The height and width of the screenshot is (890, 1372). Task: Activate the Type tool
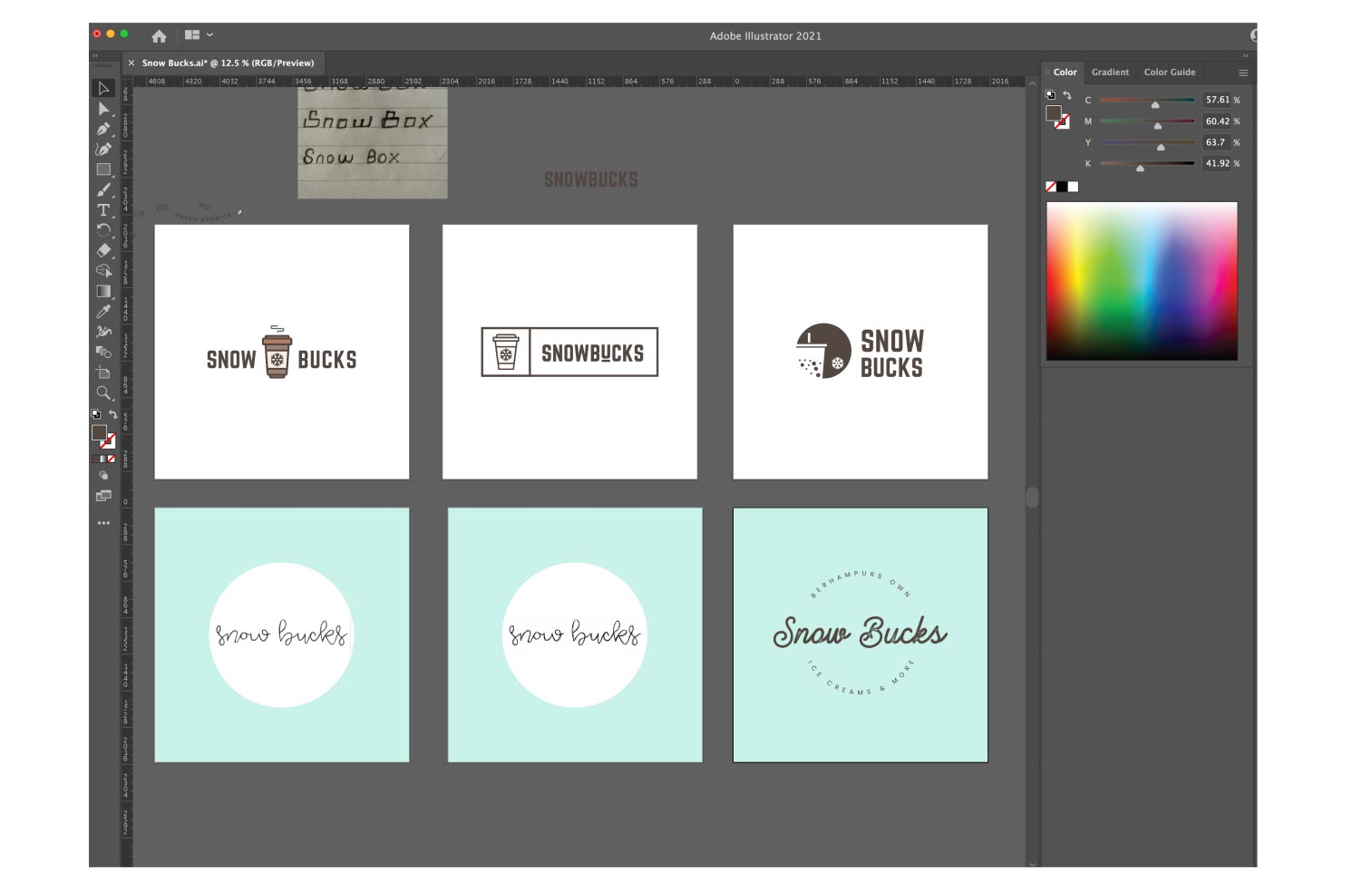click(x=103, y=210)
